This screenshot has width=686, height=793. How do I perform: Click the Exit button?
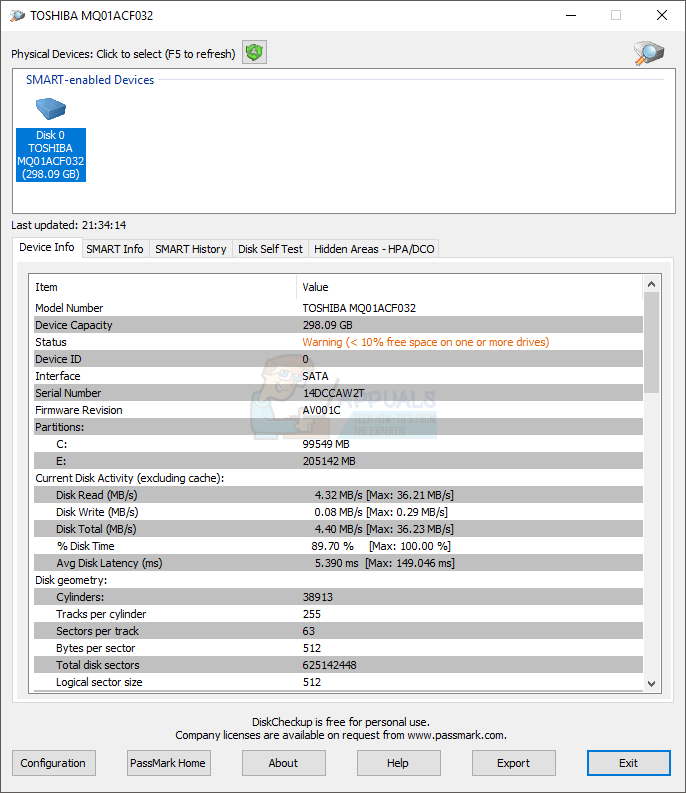tap(628, 763)
